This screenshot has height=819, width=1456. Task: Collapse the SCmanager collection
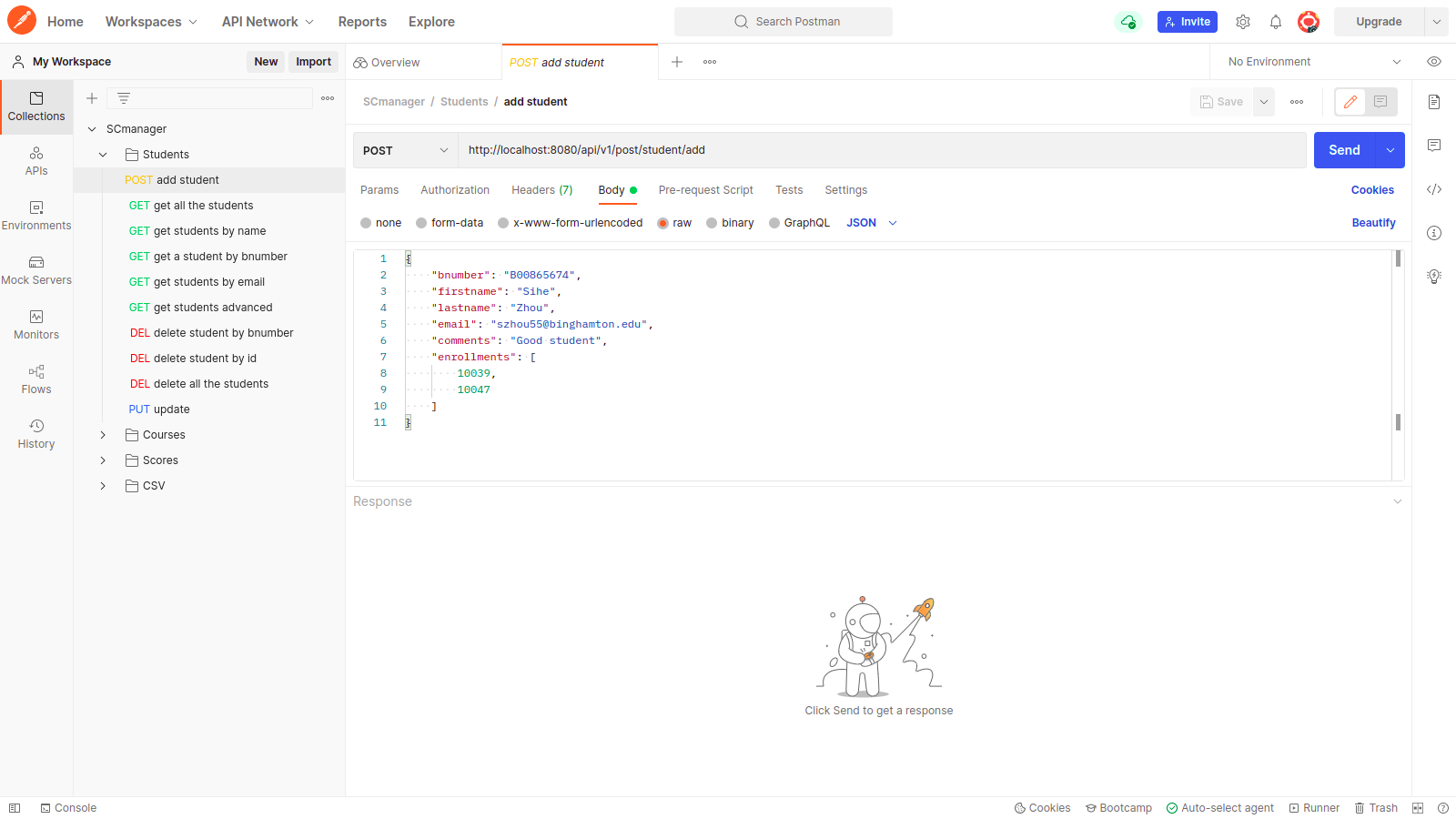pos(92,129)
